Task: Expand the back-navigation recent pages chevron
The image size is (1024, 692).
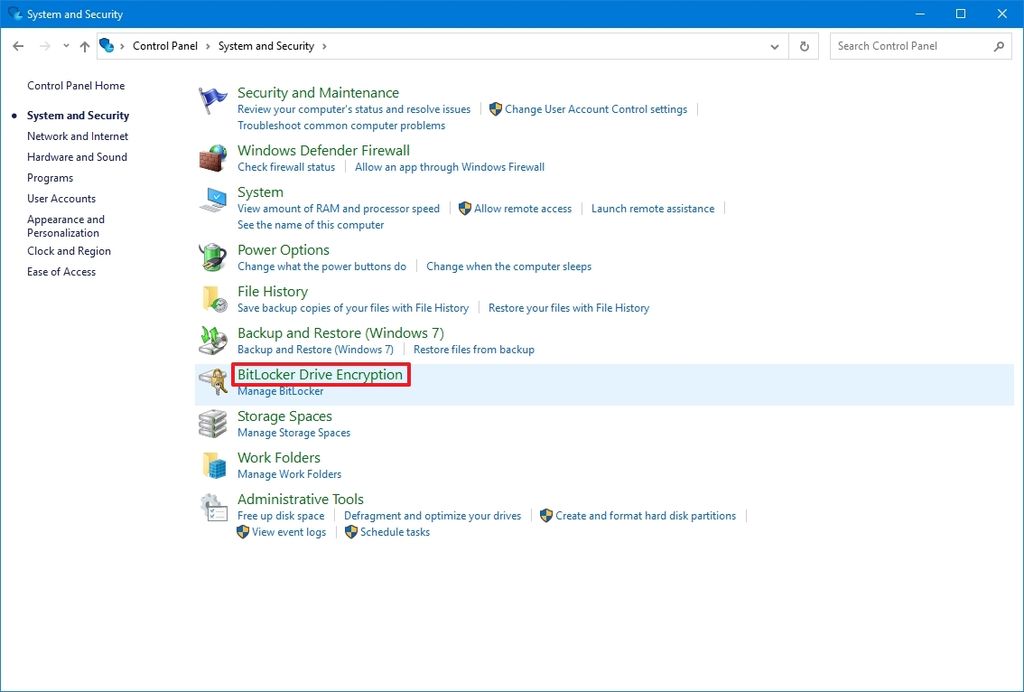Action: 65,46
